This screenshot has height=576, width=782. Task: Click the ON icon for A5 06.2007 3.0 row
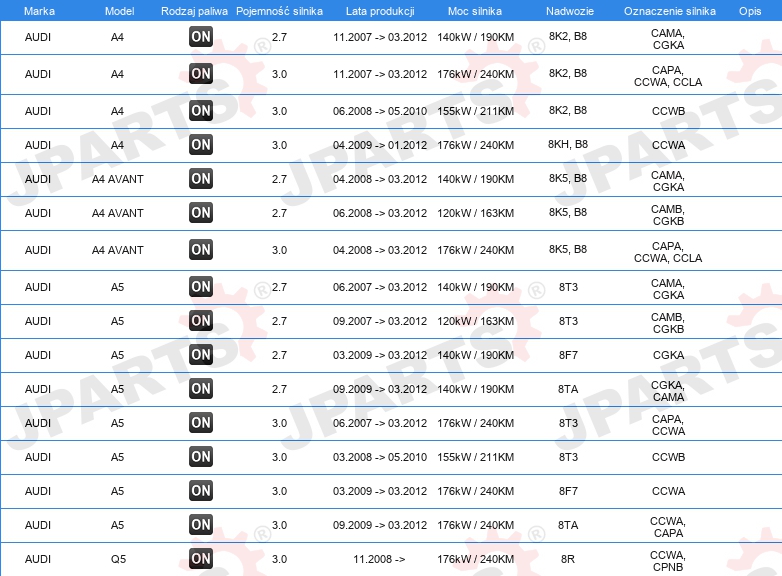[201, 422]
